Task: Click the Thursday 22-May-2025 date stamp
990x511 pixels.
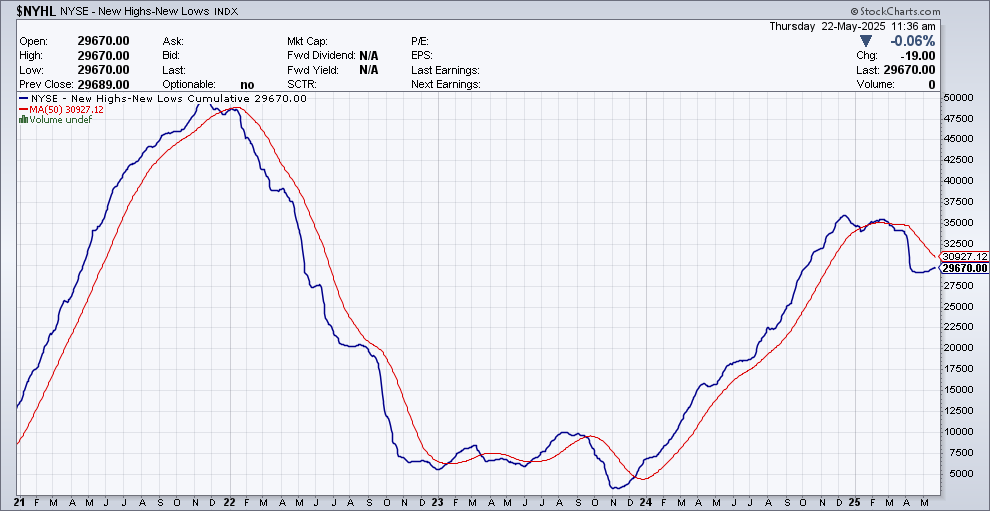Action: click(852, 26)
